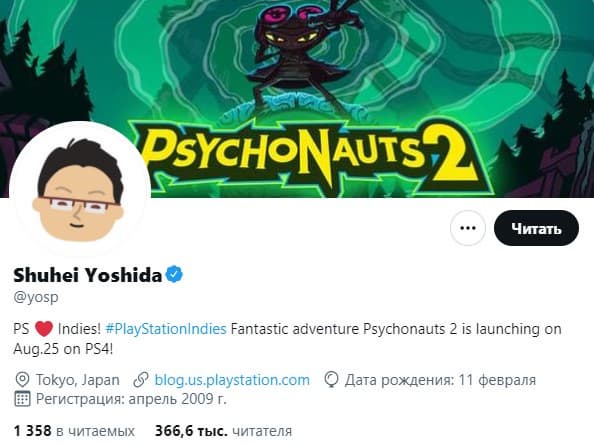This screenshot has height=446, width=594.
Task: Click the chain link icon
Action: click(x=141, y=380)
